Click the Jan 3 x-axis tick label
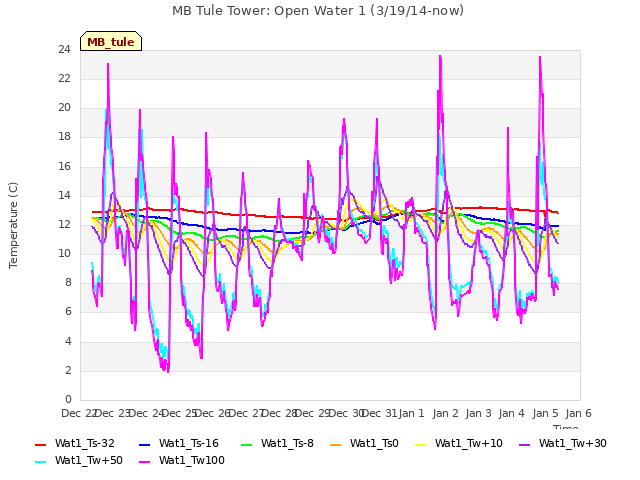This screenshot has height=480, width=640. coord(478,413)
